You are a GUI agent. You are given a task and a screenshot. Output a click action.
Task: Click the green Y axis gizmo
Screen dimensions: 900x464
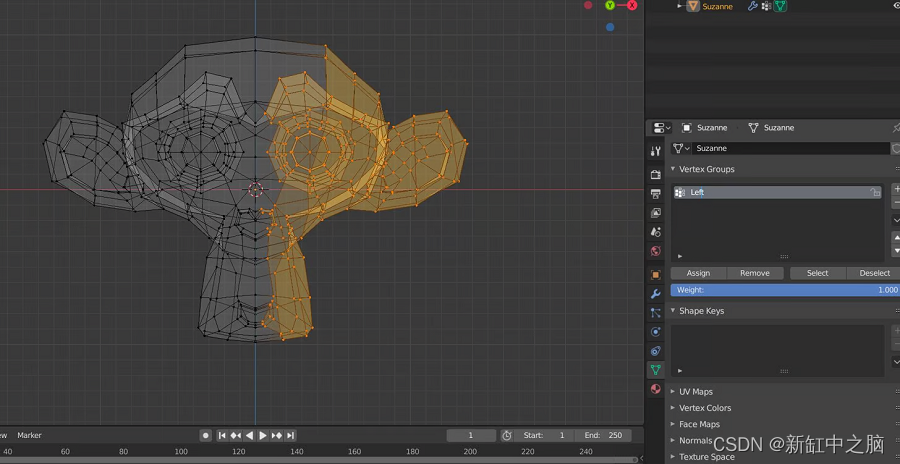[610, 6]
